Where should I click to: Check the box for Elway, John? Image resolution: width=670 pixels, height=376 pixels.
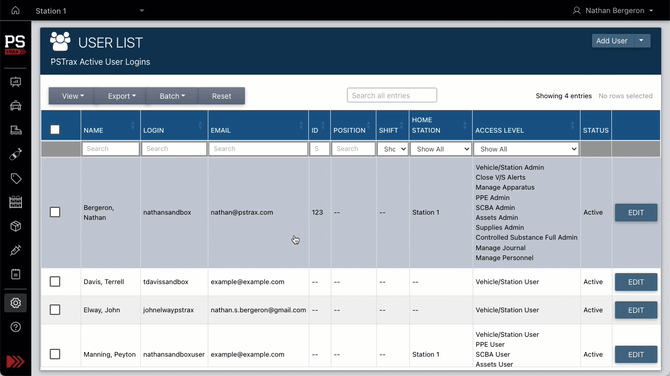click(x=55, y=310)
